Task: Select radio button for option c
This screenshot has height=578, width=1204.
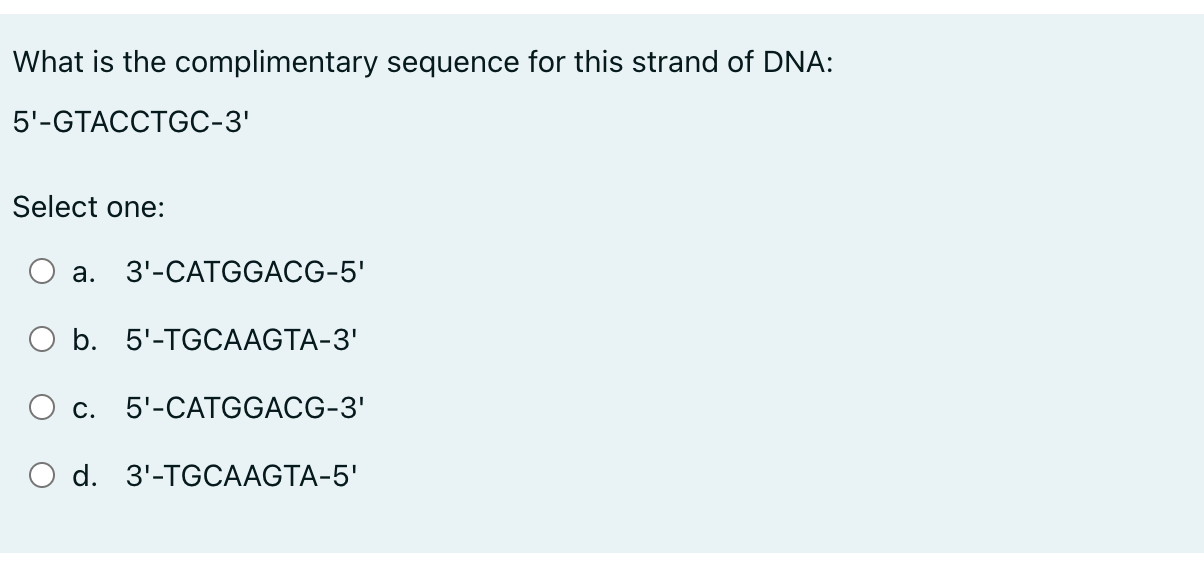Action: (x=42, y=407)
